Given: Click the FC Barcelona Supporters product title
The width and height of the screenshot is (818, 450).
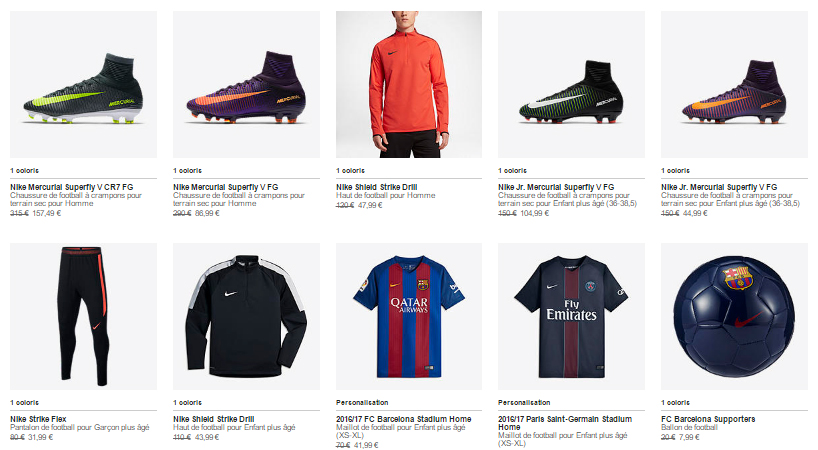Looking at the screenshot, I should pos(708,419).
